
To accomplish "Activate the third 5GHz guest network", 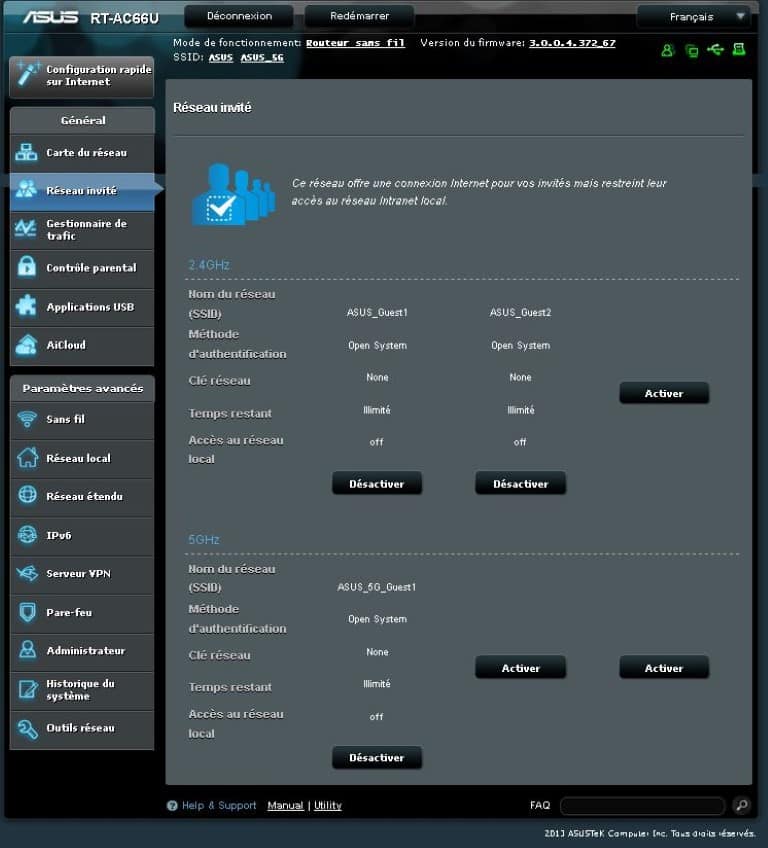I will (664, 668).
